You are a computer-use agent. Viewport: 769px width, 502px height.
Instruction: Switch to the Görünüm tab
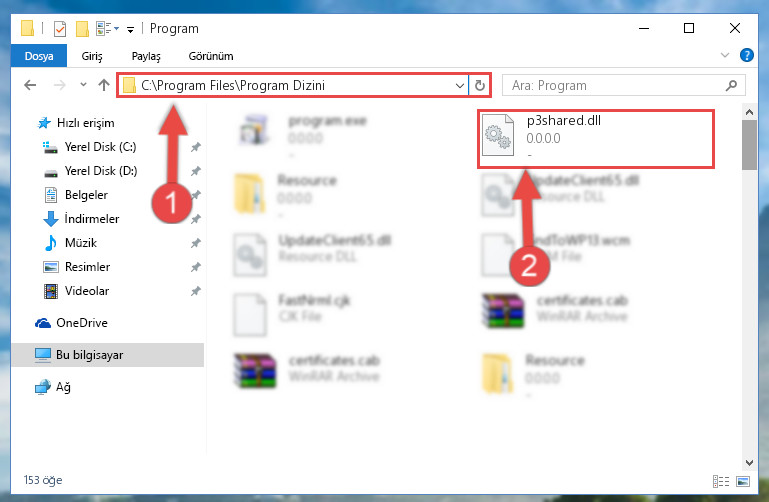coord(211,56)
